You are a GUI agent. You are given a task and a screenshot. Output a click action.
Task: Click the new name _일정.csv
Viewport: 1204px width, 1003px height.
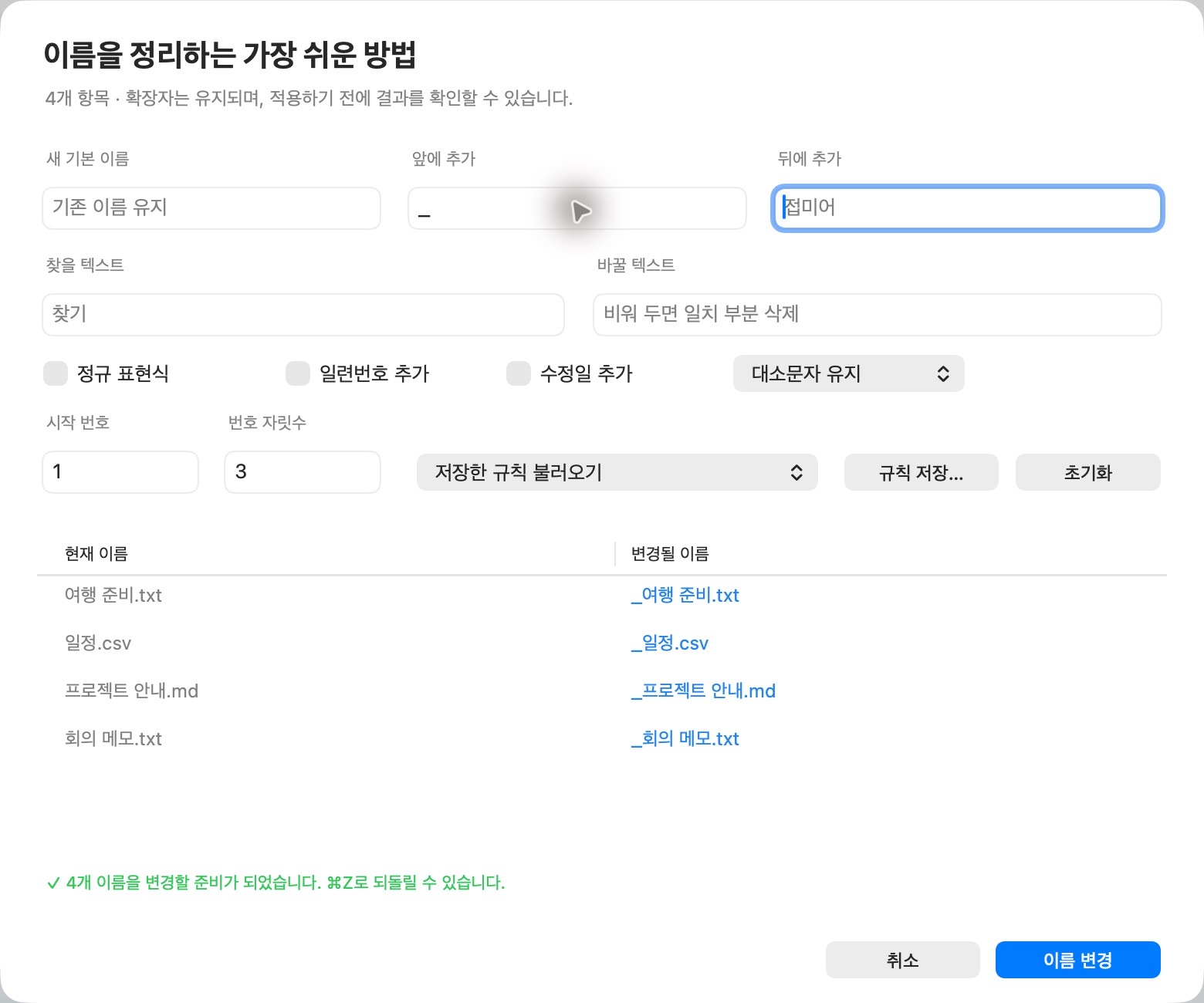tap(670, 643)
